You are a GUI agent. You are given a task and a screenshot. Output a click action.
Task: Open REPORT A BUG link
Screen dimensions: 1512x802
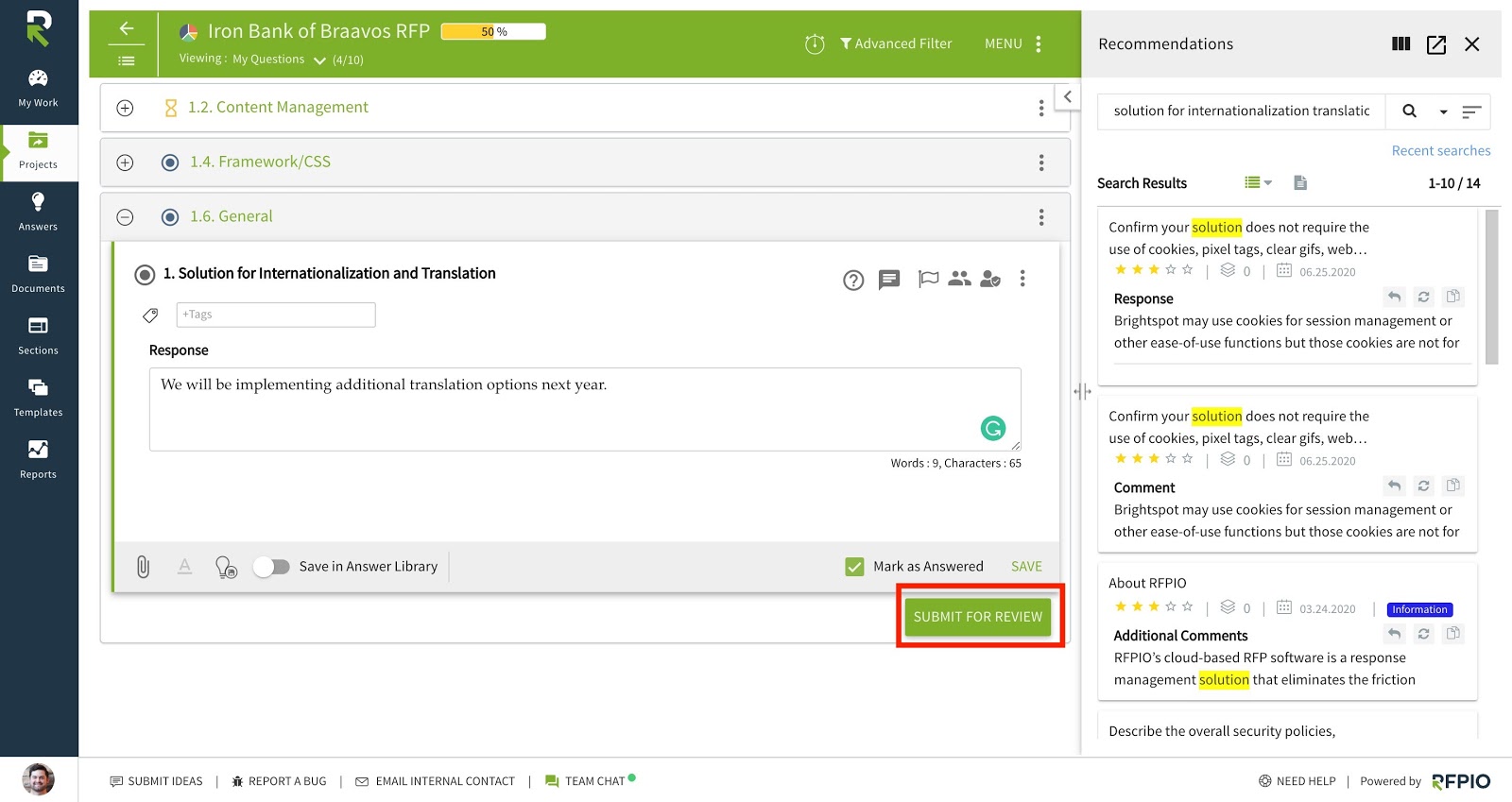click(279, 781)
